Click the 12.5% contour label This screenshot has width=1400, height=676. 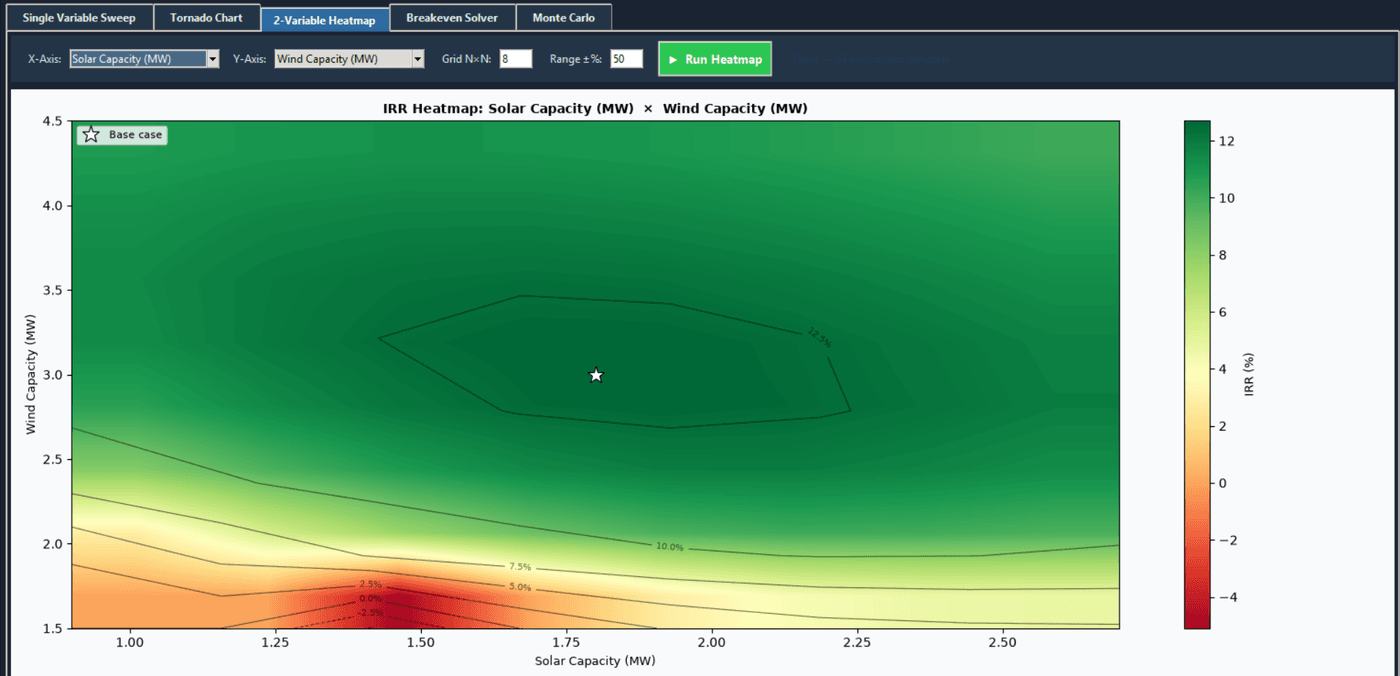click(818, 338)
